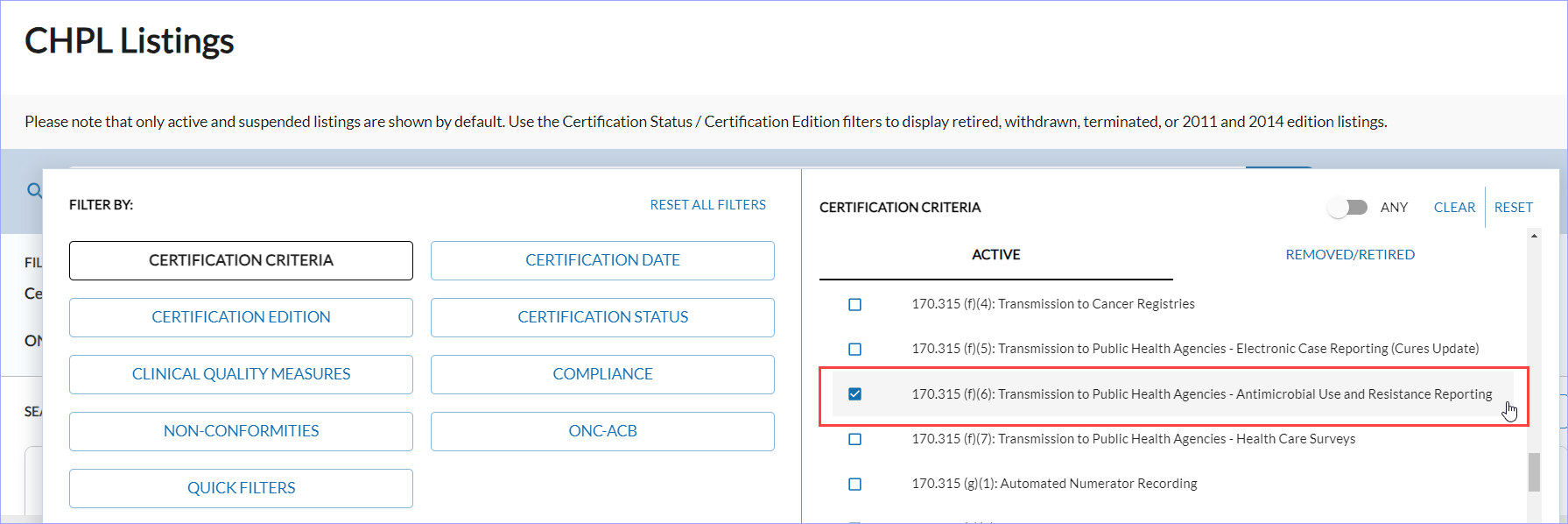
Task: Click the criteria list scrollbar thumb
Action: point(1534,472)
